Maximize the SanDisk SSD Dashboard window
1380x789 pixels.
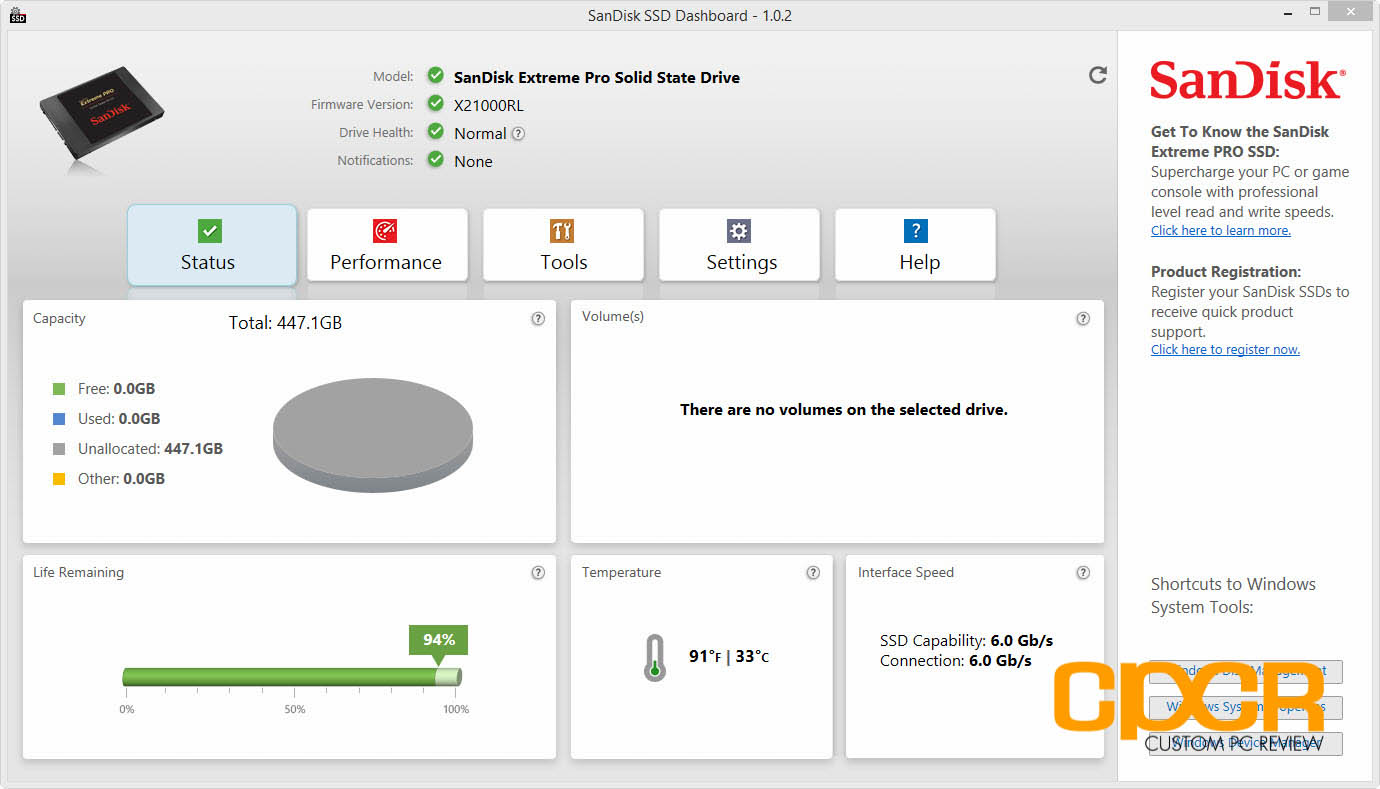point(1316,13)
